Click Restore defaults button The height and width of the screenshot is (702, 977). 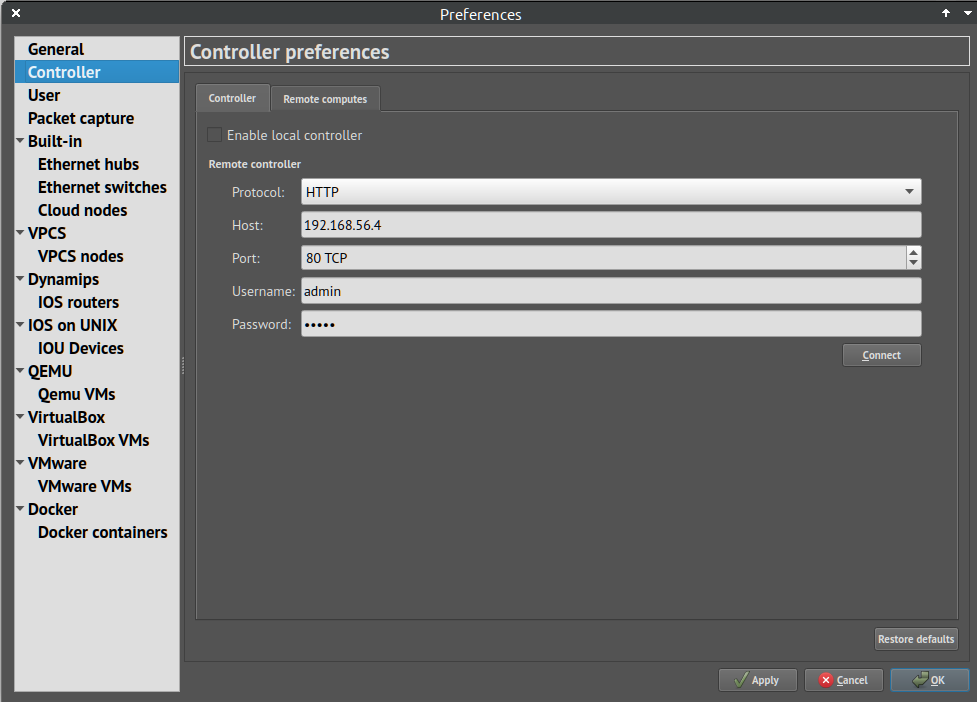pyautogui.click(x=916, y=639)
